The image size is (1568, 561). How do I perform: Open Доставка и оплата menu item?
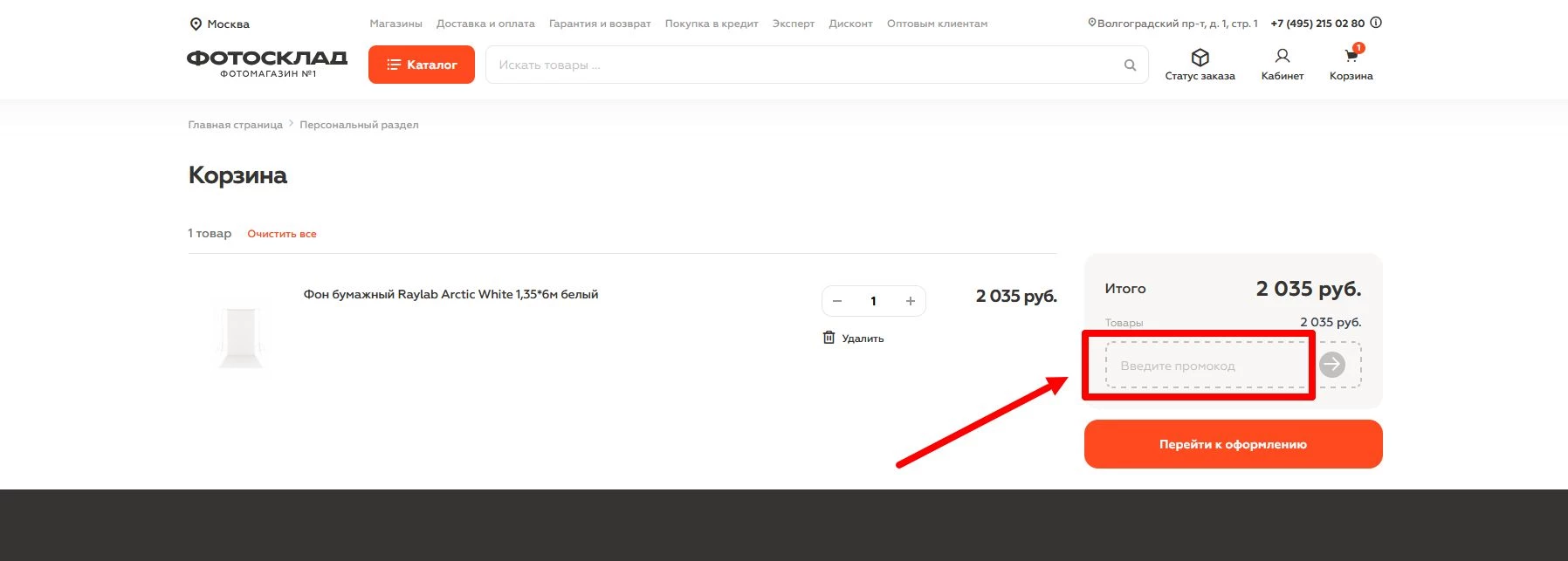click(x=485, y=24)
